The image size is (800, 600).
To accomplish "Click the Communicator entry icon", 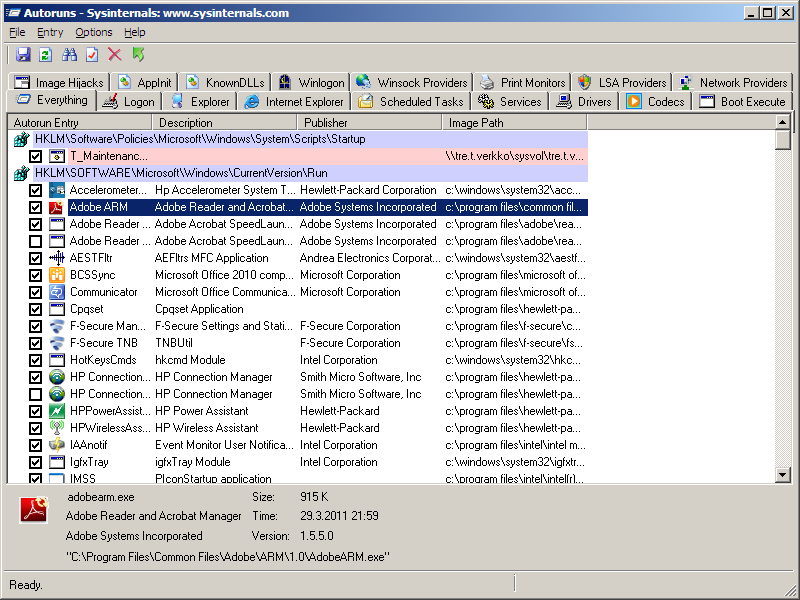I will [x=56, y=292].
